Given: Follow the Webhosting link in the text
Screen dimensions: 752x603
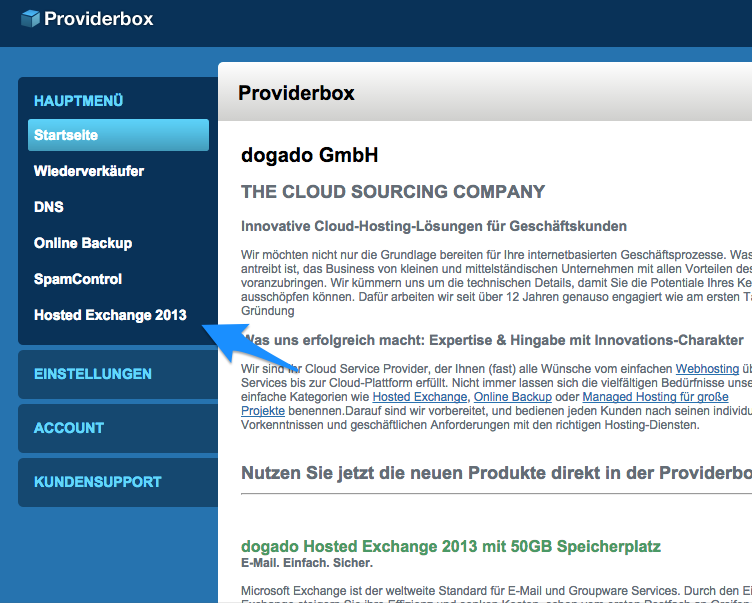Looking at the screenshot, I should (x=707, y=369).
